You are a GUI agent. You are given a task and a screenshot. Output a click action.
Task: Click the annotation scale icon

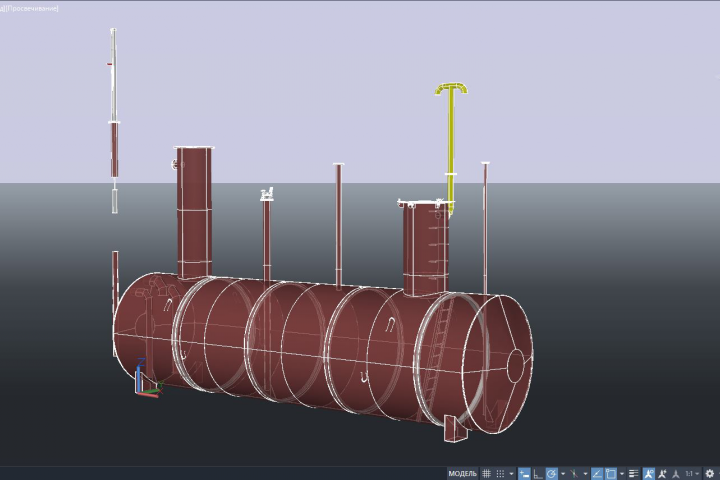[x=675, y=474]
